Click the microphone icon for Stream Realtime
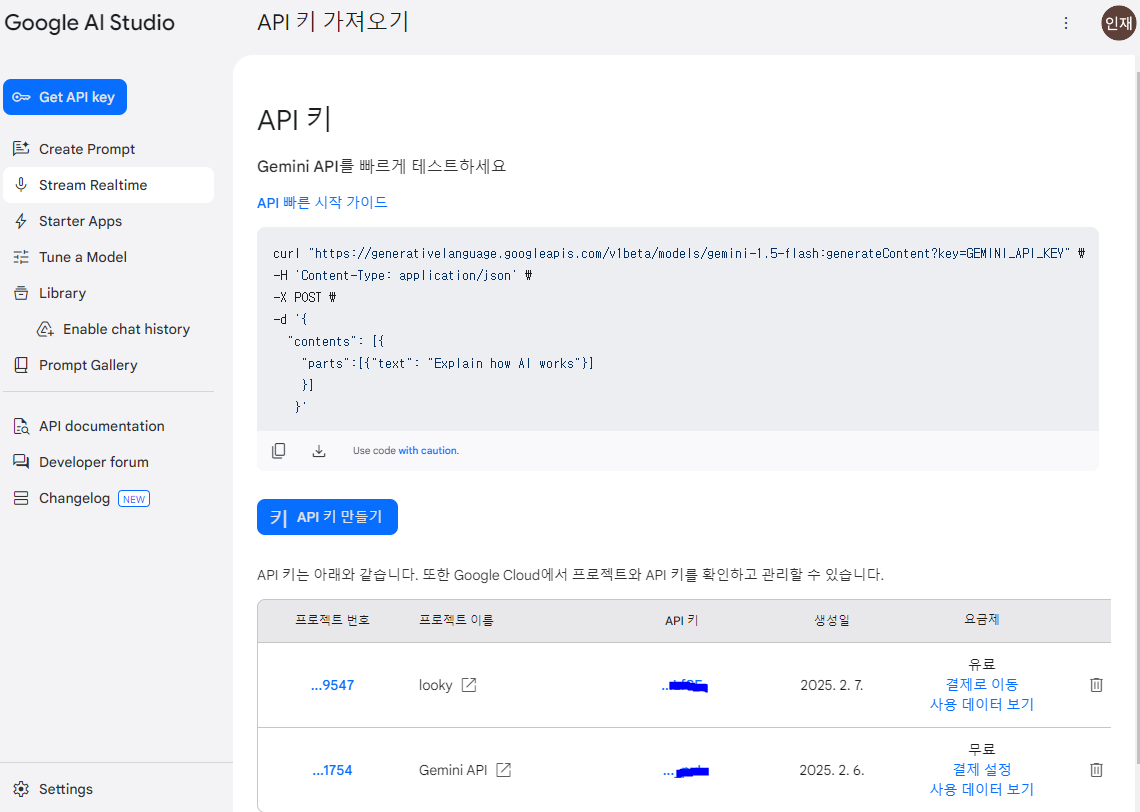Image resolution: width=1140 pixels, height=812 pixels. pyautogui.click(x=21, y=185)
